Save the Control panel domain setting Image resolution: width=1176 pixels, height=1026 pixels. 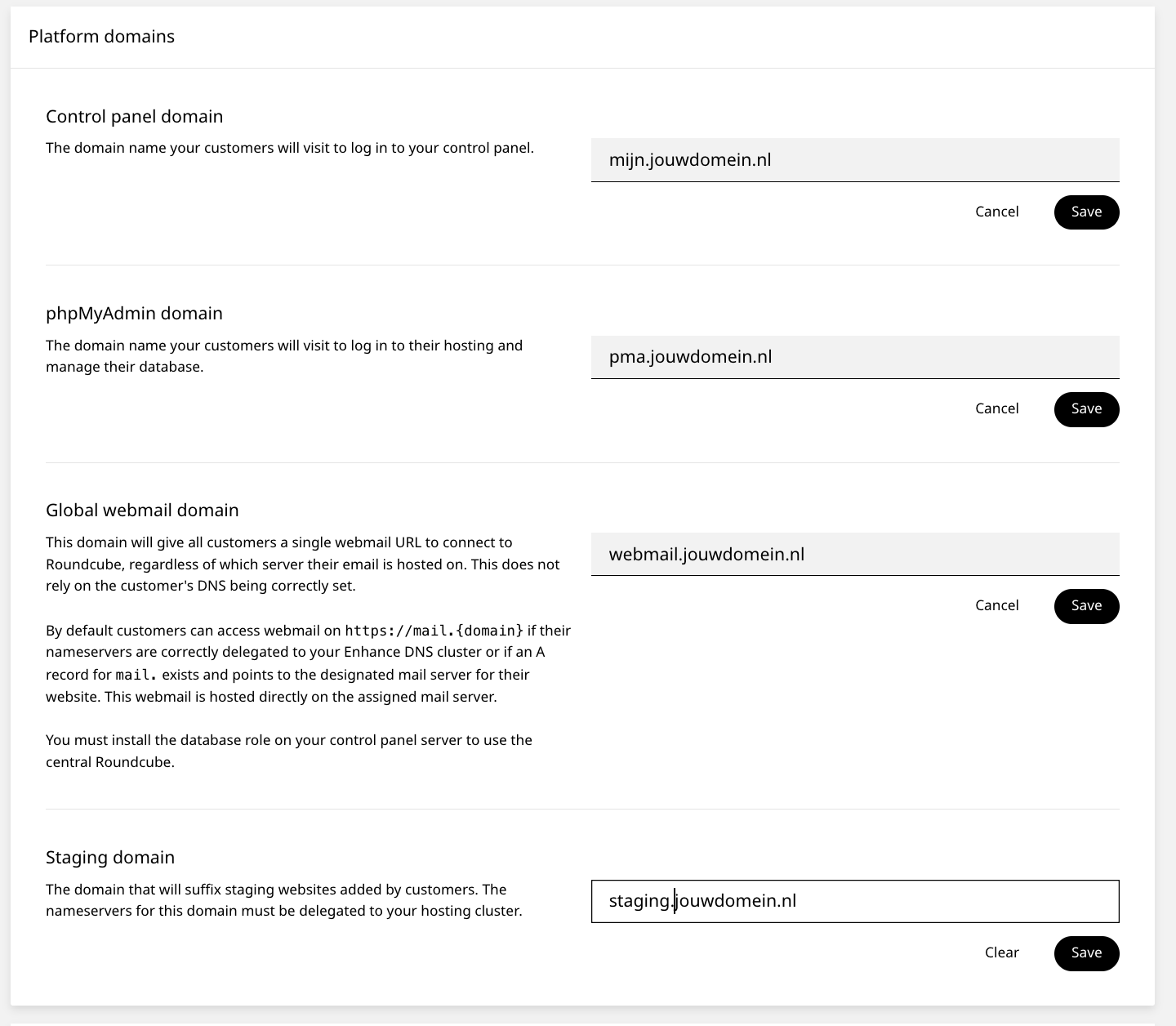(x=1086, y=212)
